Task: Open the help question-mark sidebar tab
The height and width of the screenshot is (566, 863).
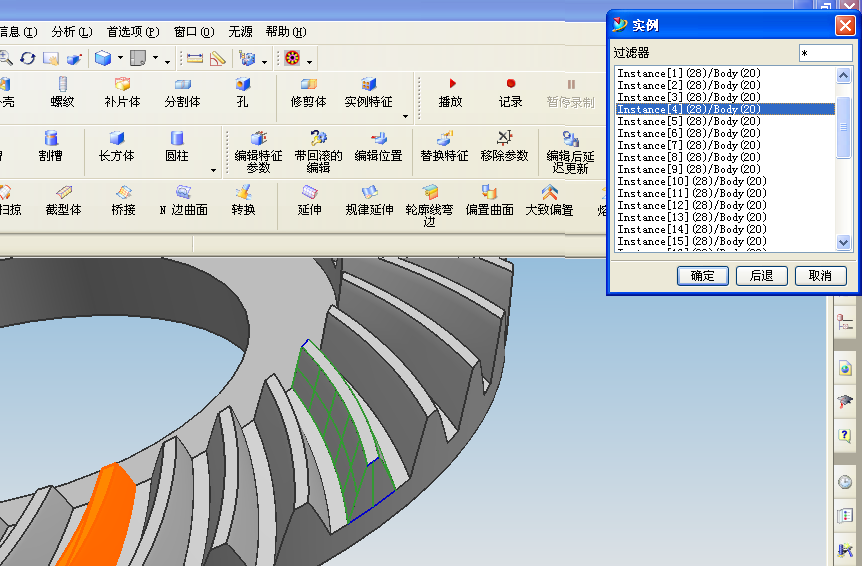Action: [x=845, y=436]
